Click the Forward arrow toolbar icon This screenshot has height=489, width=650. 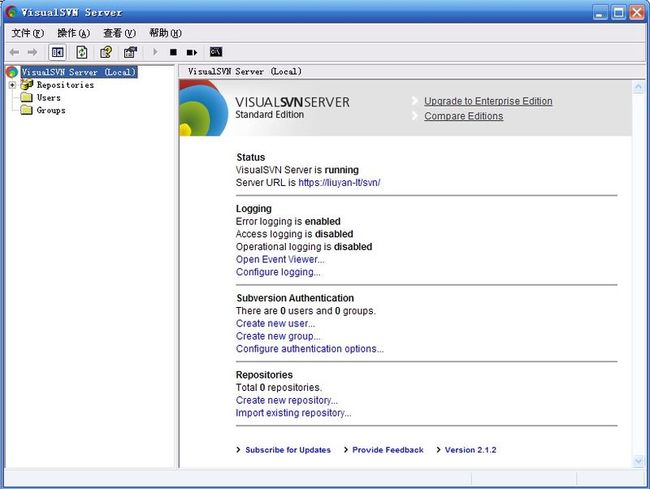pyautogui.click(x=32, y=52)
